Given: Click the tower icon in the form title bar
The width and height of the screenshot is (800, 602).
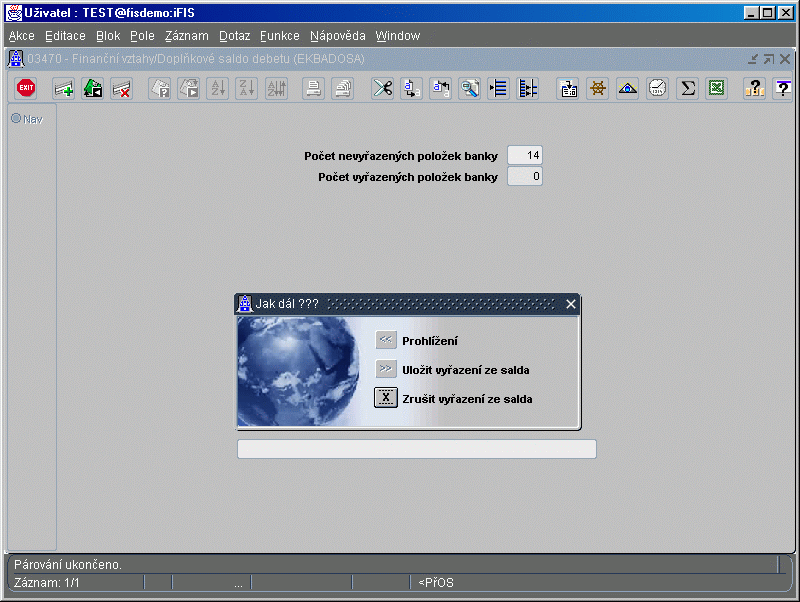Looking at the screenshot, I should (16, 59).
